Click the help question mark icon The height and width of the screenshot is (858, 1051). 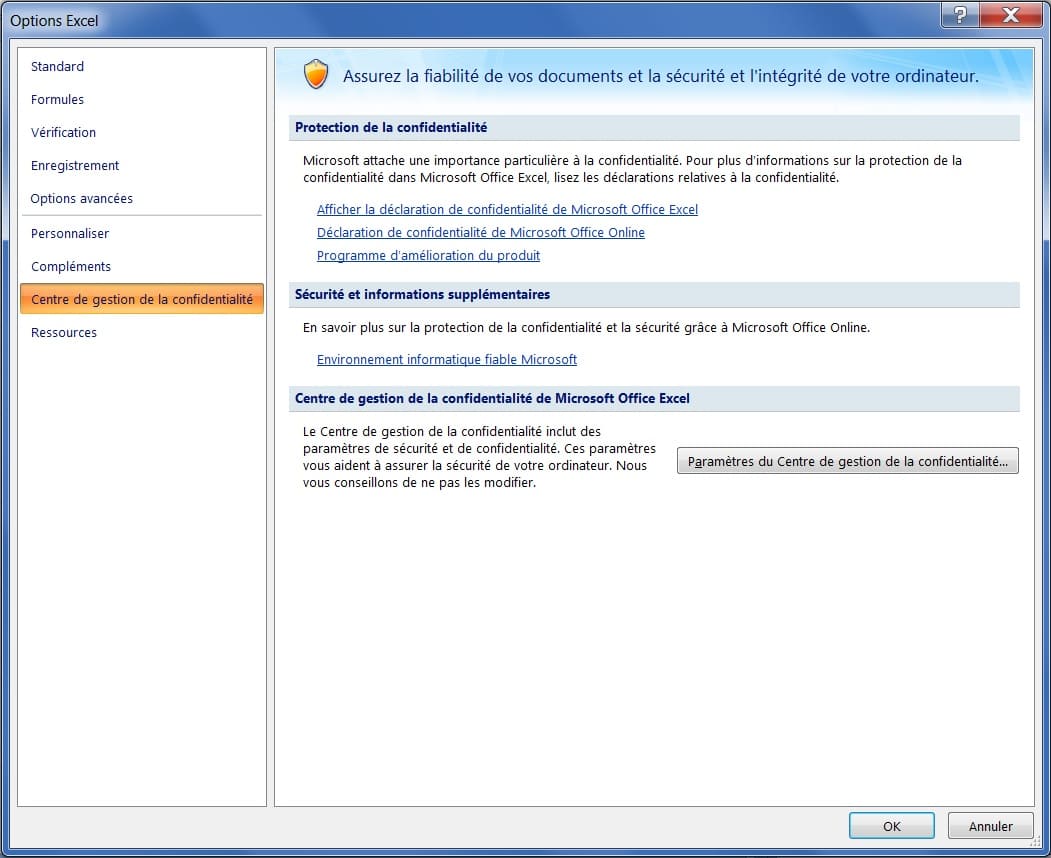[x=960, y=15]
